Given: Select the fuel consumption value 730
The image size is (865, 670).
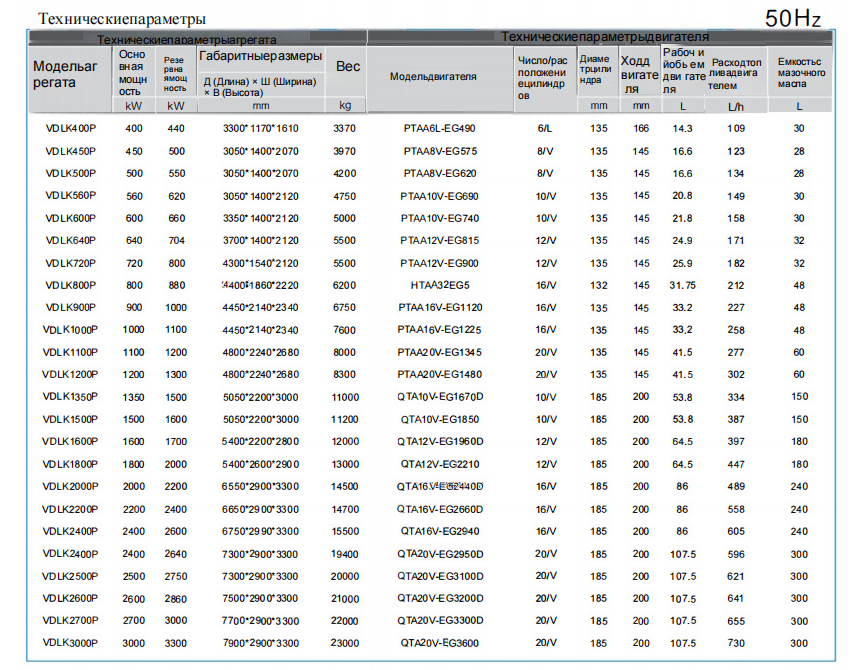Looking at the screenshot, I should pos(736,643).
